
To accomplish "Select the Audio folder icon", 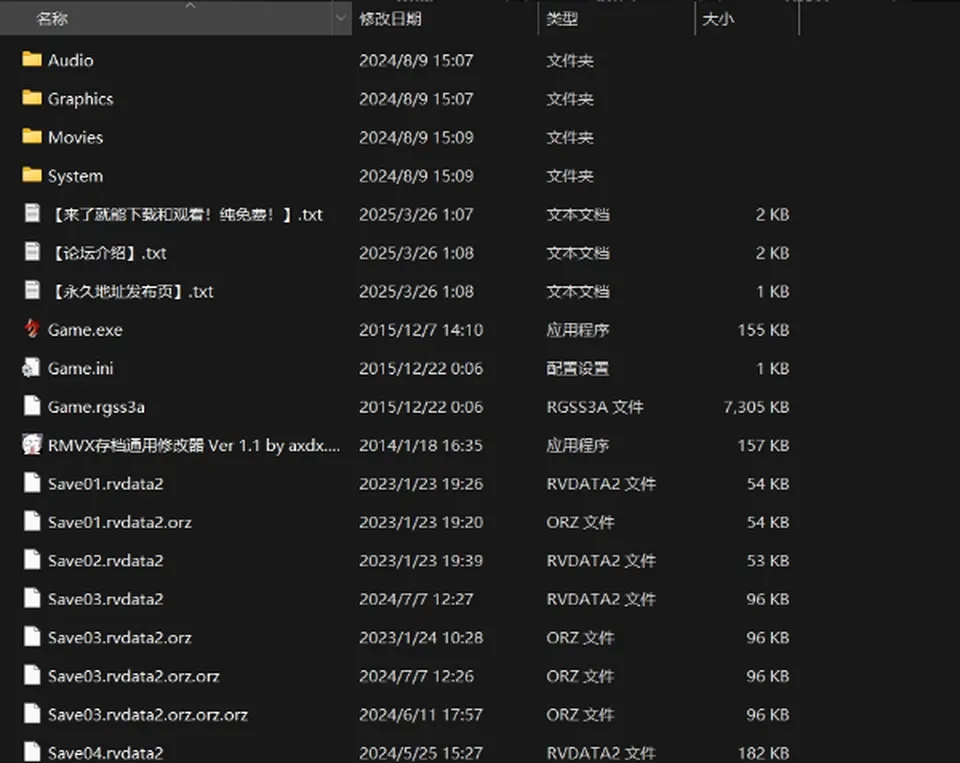I will 32,59.
